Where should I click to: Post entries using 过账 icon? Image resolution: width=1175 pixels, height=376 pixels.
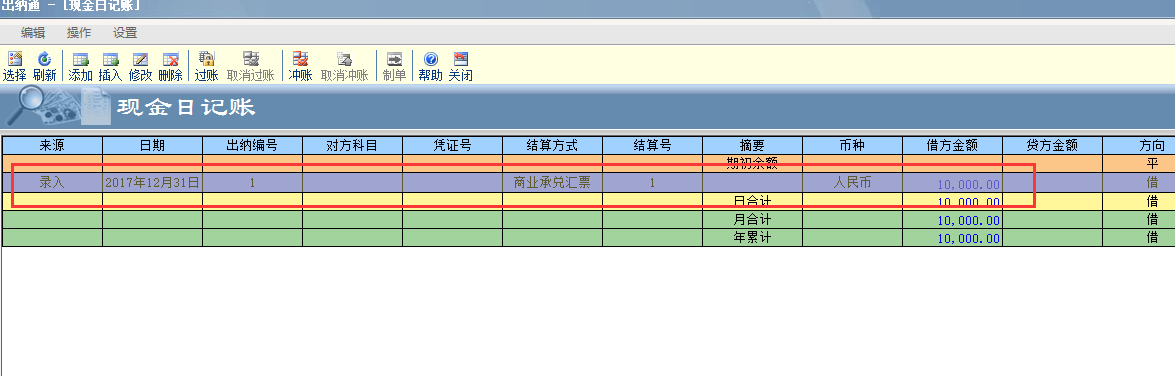(206, 66)
